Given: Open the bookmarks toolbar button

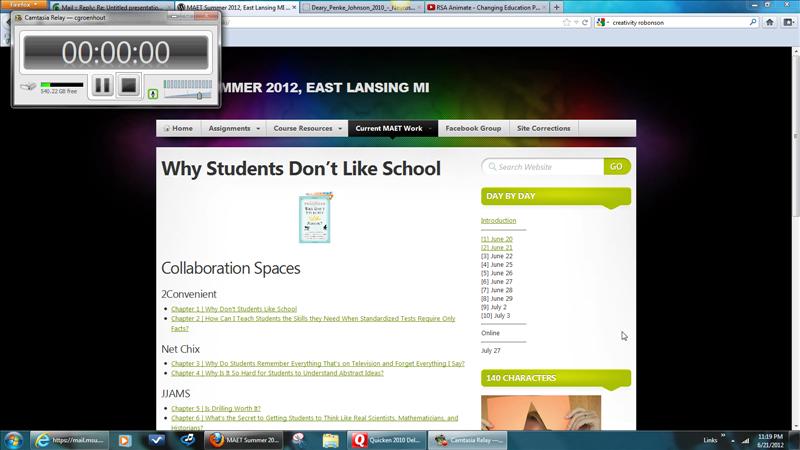Looking at the screenshot, I should point(789,22).
